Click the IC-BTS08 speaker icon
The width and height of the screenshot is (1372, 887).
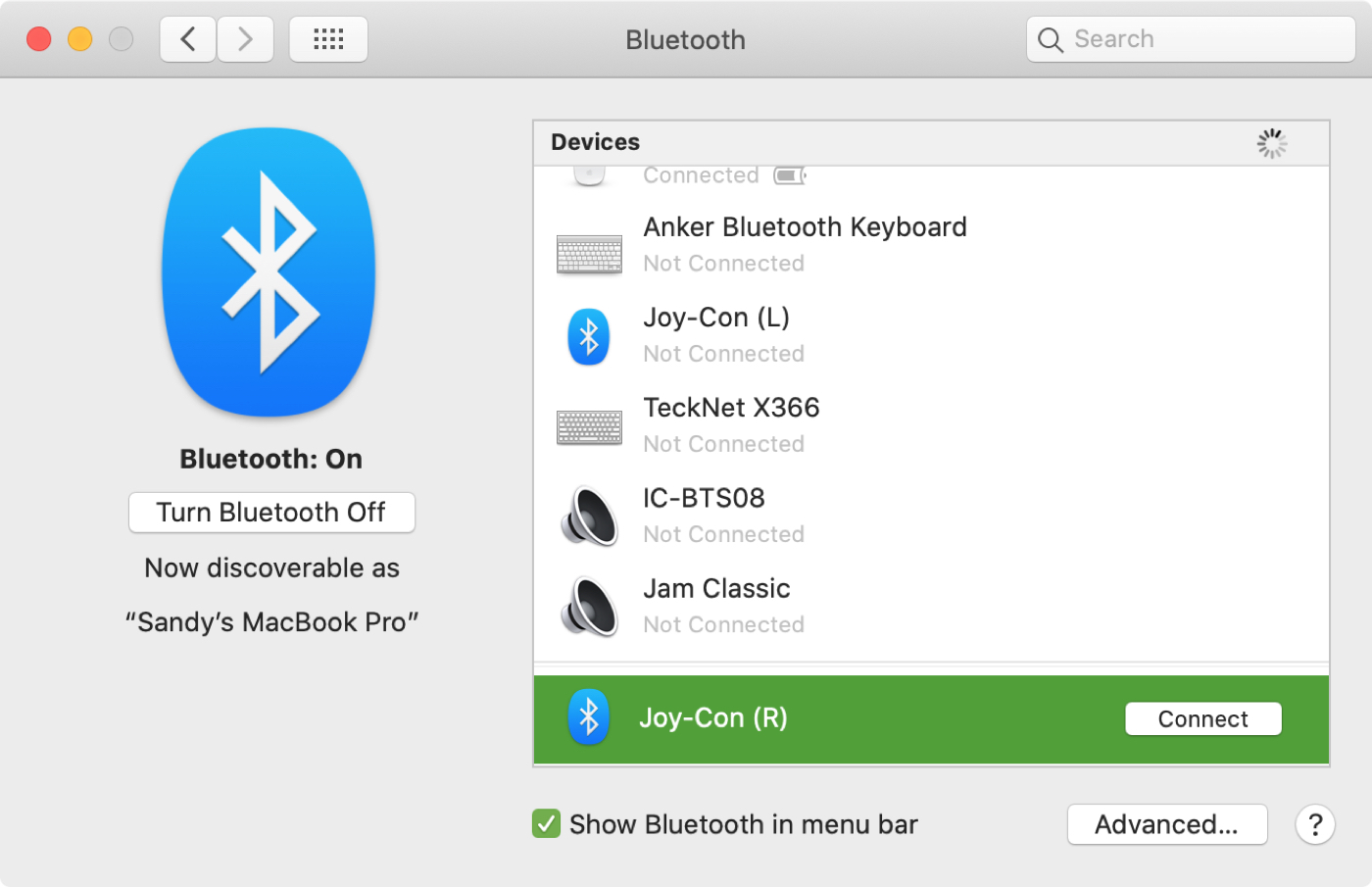click(x=589, y=516)
